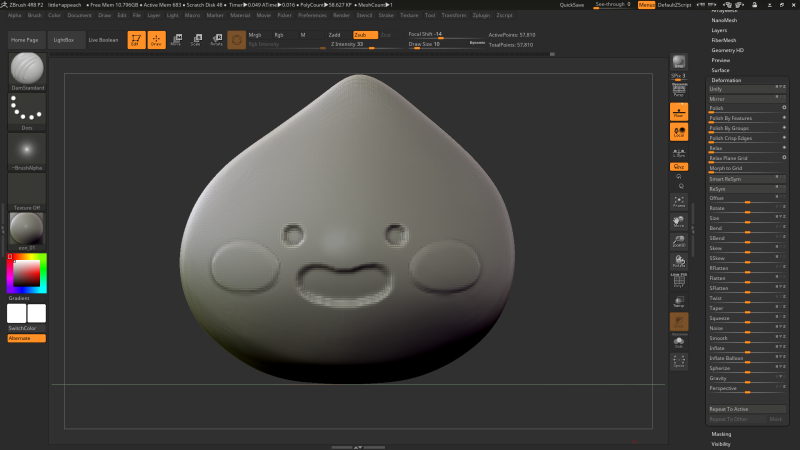
Task: Click Repeat To Active button
Action: pyautogui.click(x=747, y=409)
